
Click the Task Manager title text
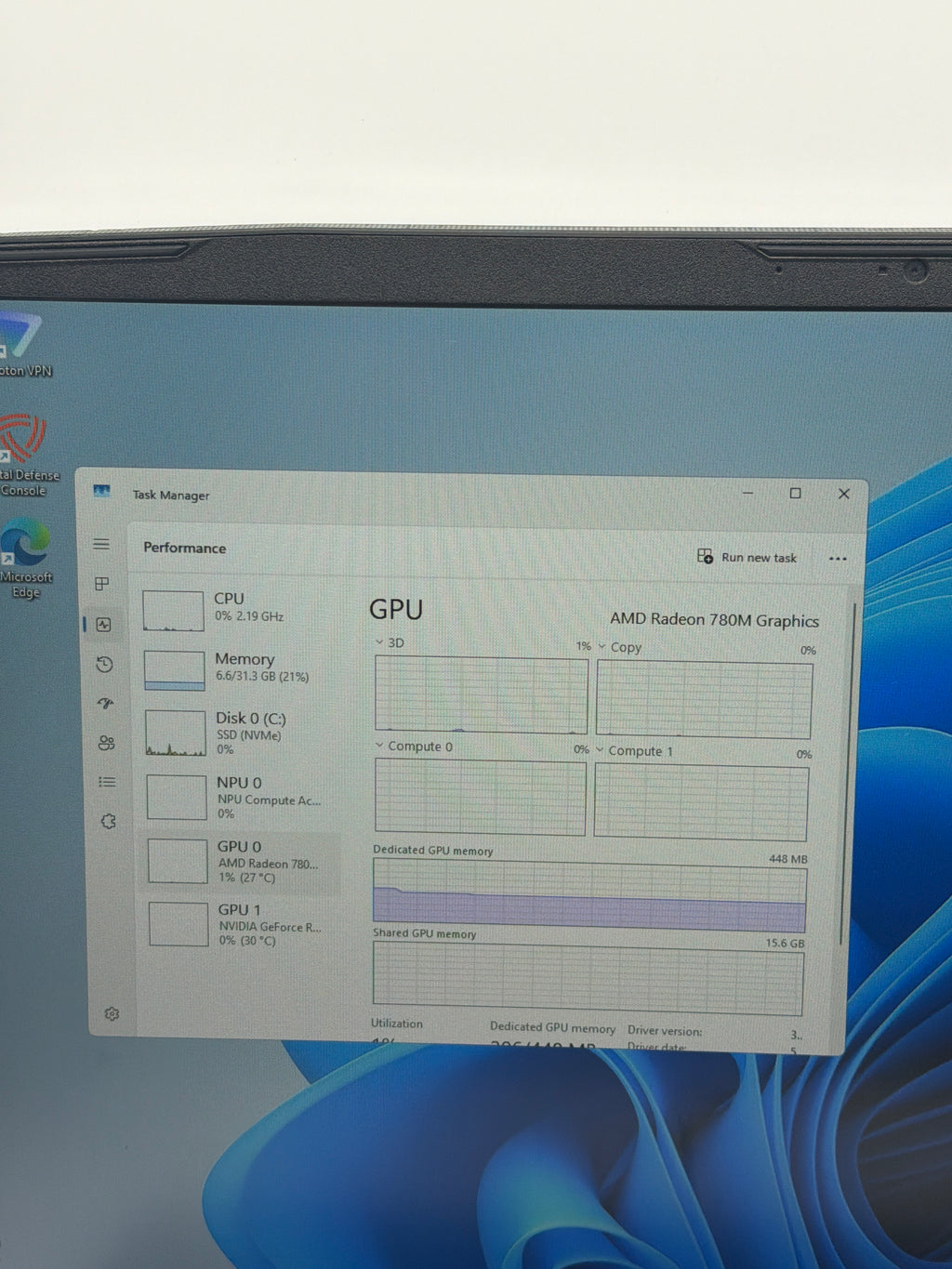tap(171, 495)
